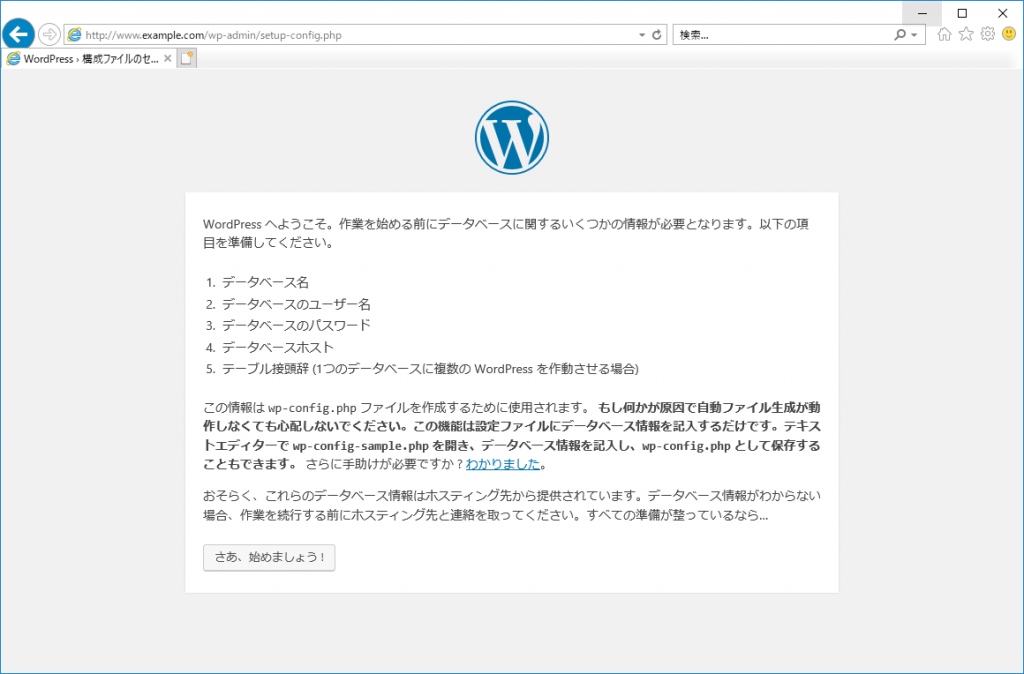Refresh the page with the reload icon
Viewport: 1024px width, 674px height.
tap(657, 35)
